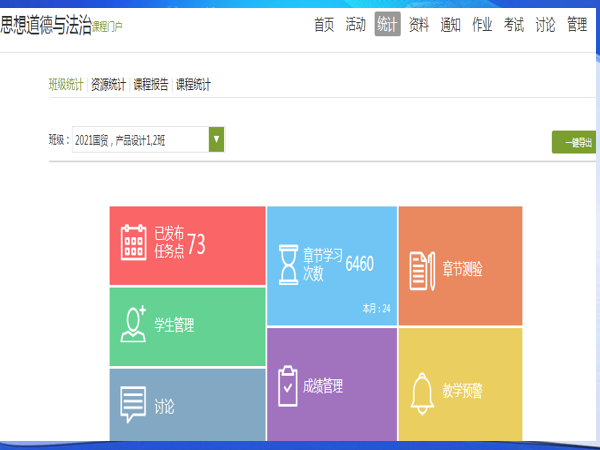Viewport: 600px width, 450px height.
Task: Click the 一键导出 export button
Action: pos(574,142)
